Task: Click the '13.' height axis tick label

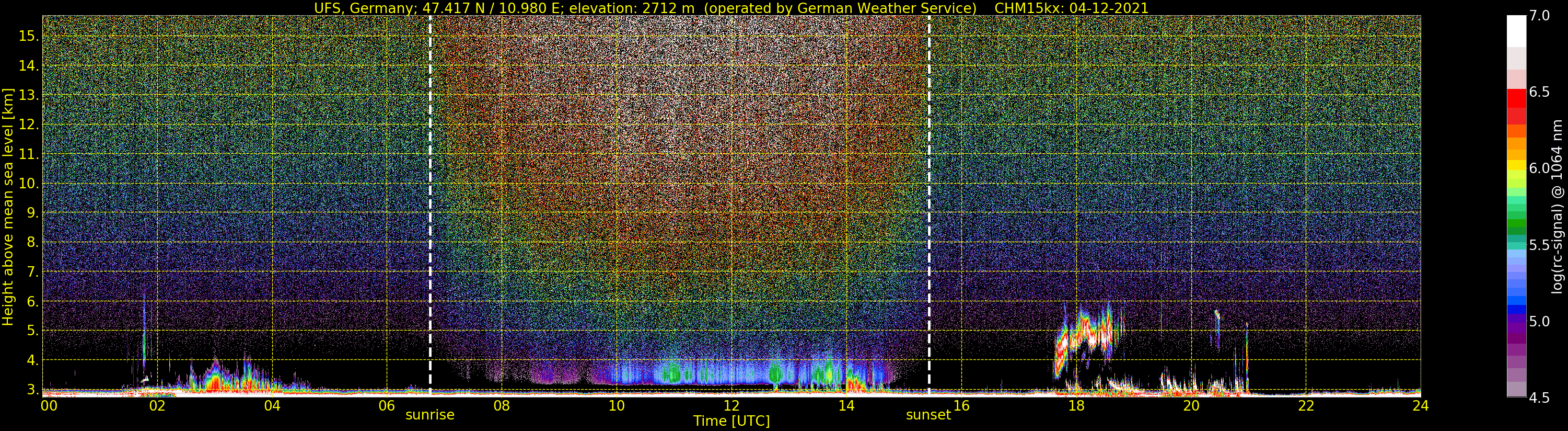Action: (29, 95)
